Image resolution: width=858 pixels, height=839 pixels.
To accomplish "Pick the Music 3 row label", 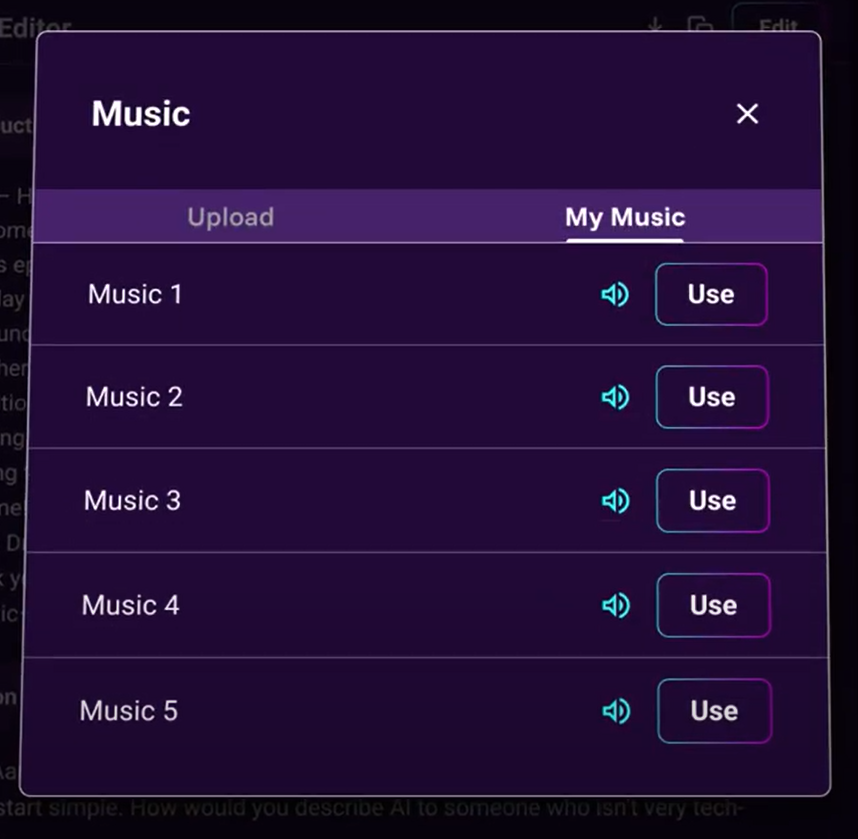I will [132, 500].
